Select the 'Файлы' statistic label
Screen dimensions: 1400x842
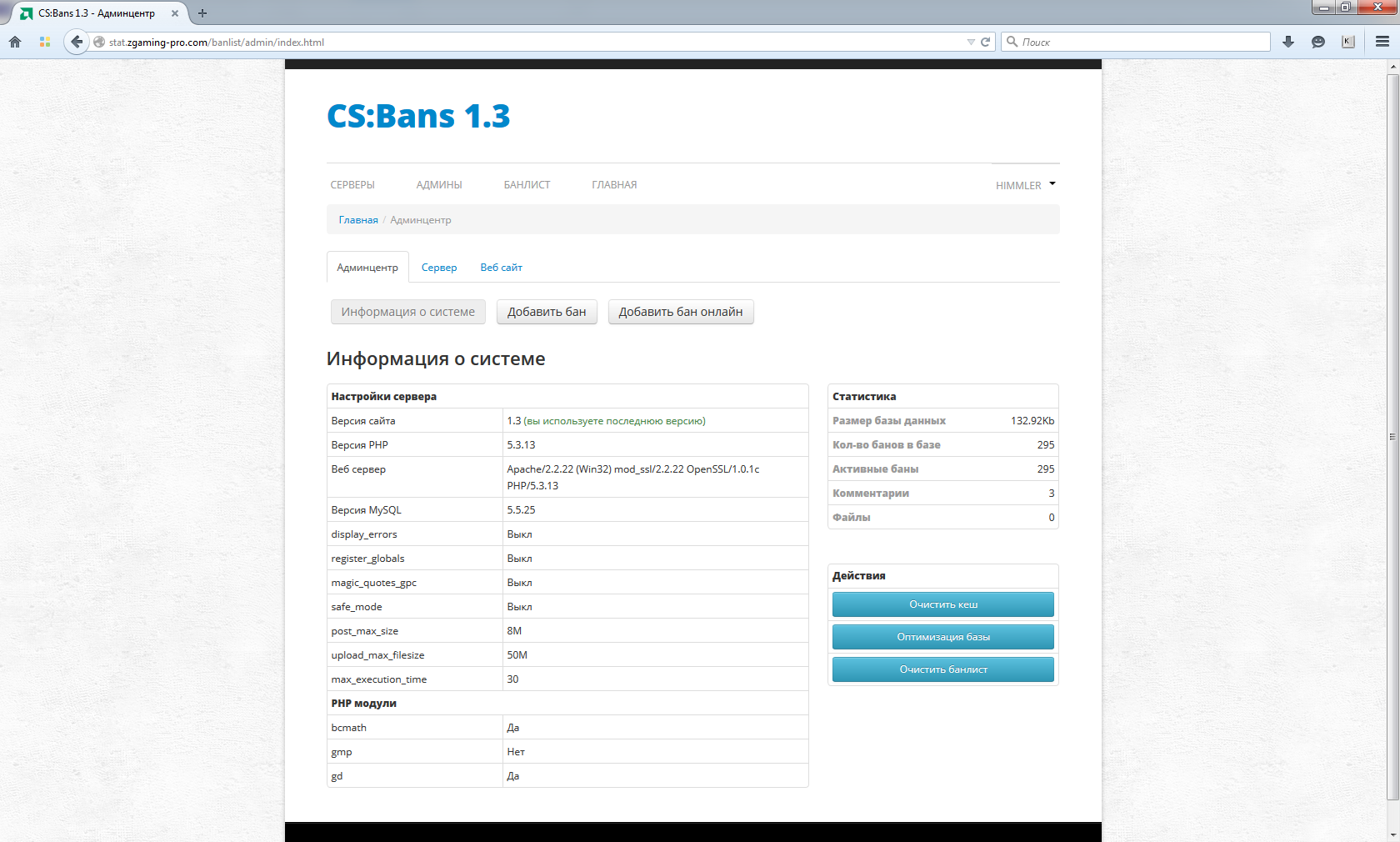(851, 518)
